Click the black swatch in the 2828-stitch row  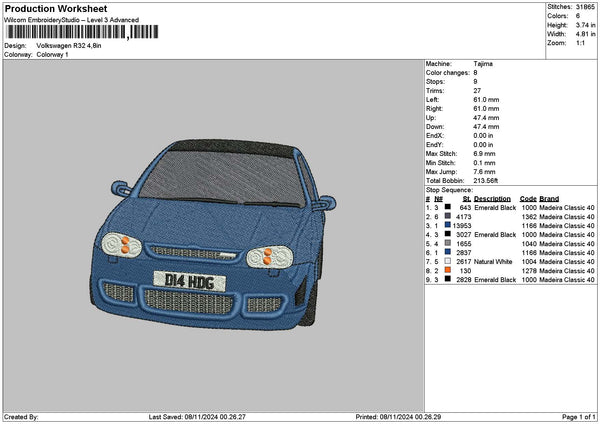(447, 279)
